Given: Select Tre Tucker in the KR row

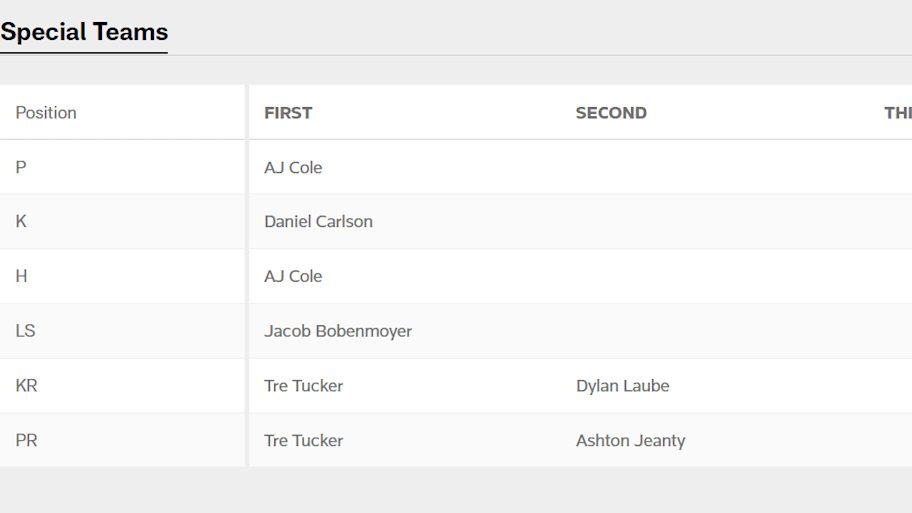Looking at the screenshot, I should pos(303,386).
